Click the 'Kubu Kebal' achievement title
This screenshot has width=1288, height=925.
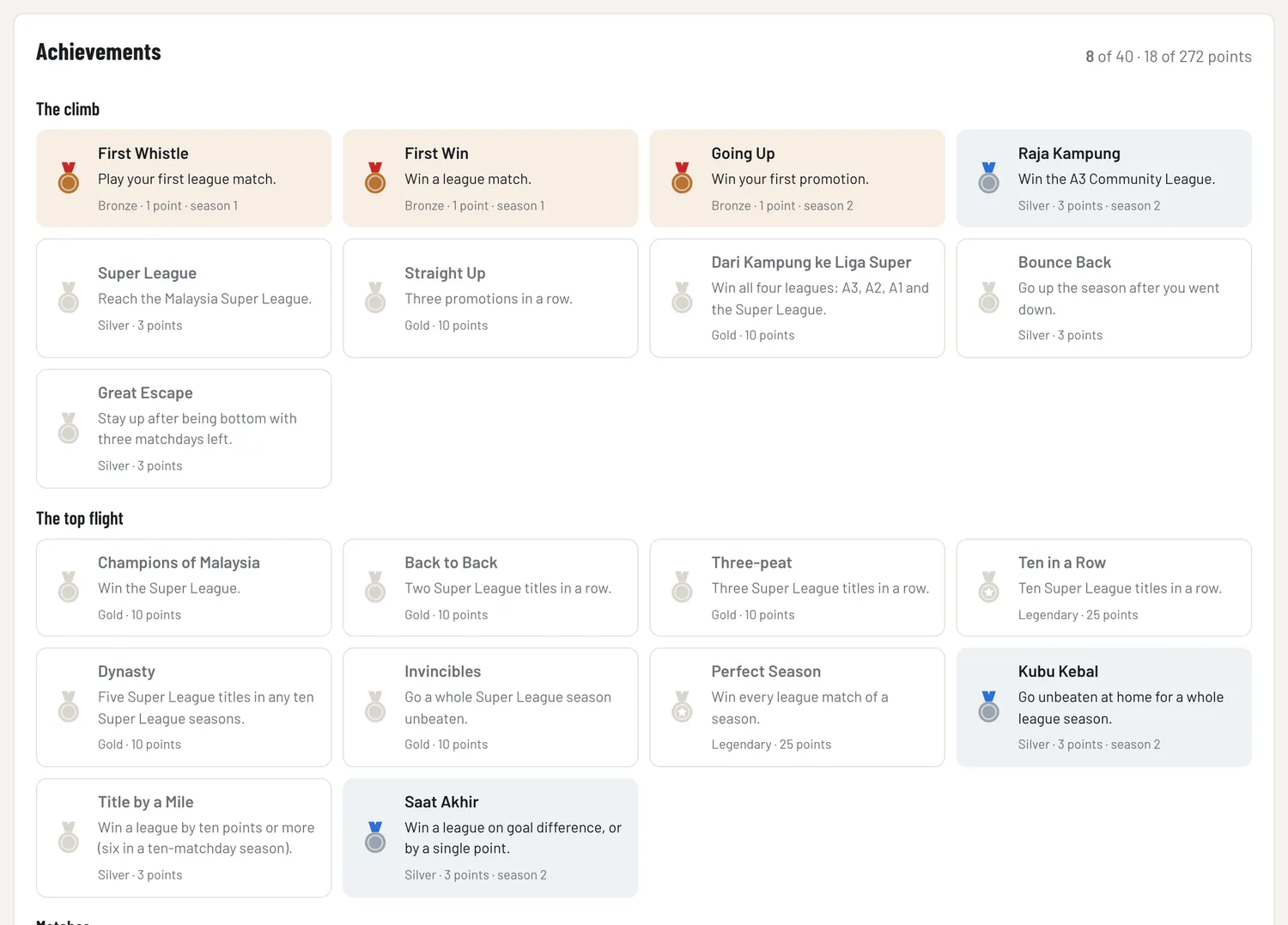pyautogui.click(x=1058, y=672)
